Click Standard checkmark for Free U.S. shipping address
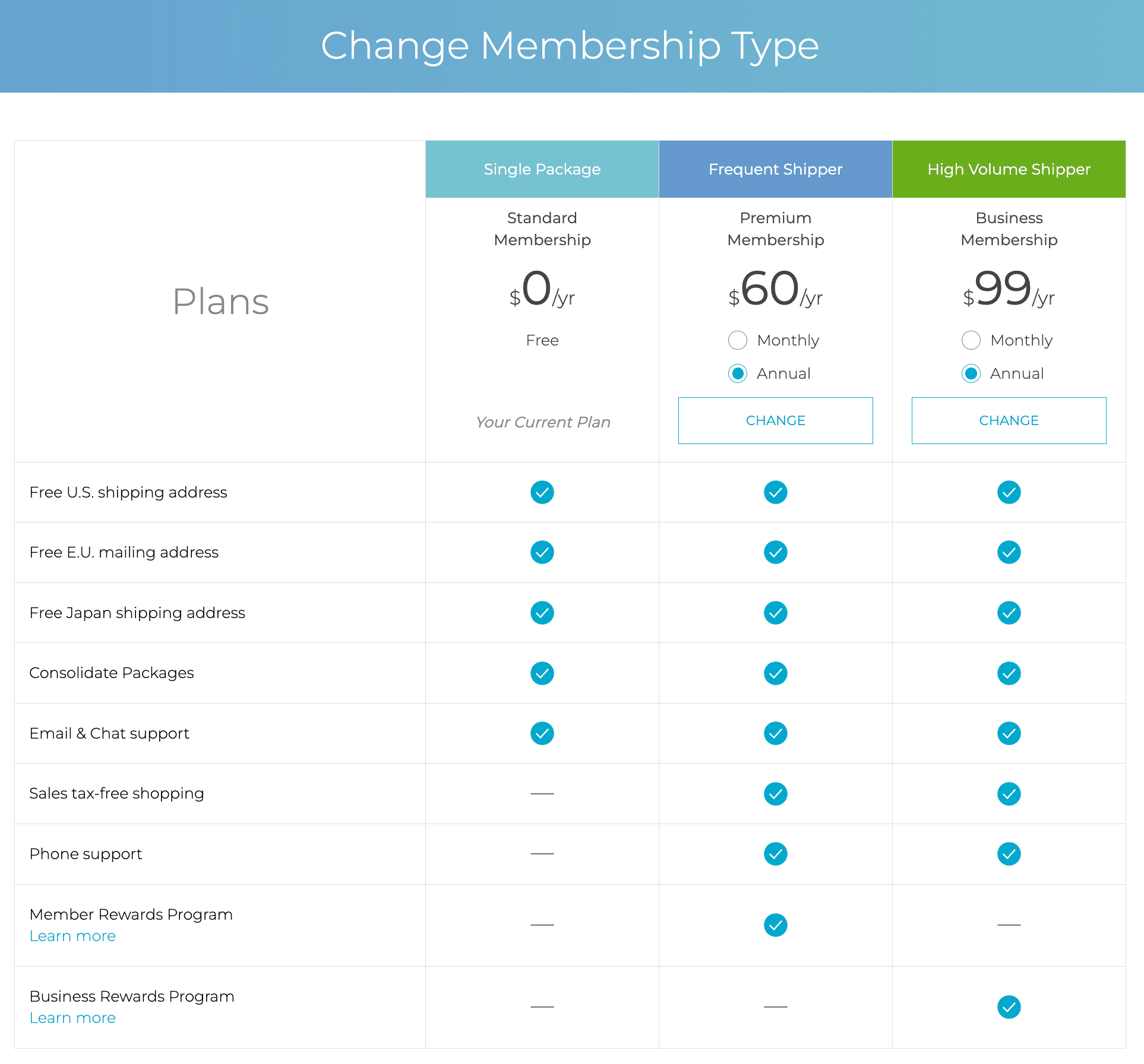This screenshot has width=1144, height=1064. (542, 492)
